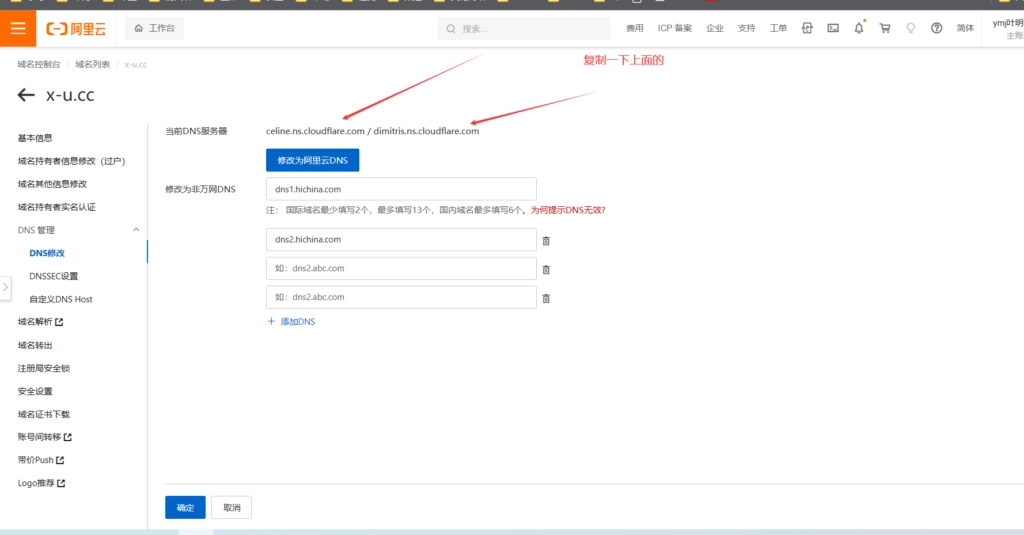Click the fourth DNS input field

(x=401, y=297)
